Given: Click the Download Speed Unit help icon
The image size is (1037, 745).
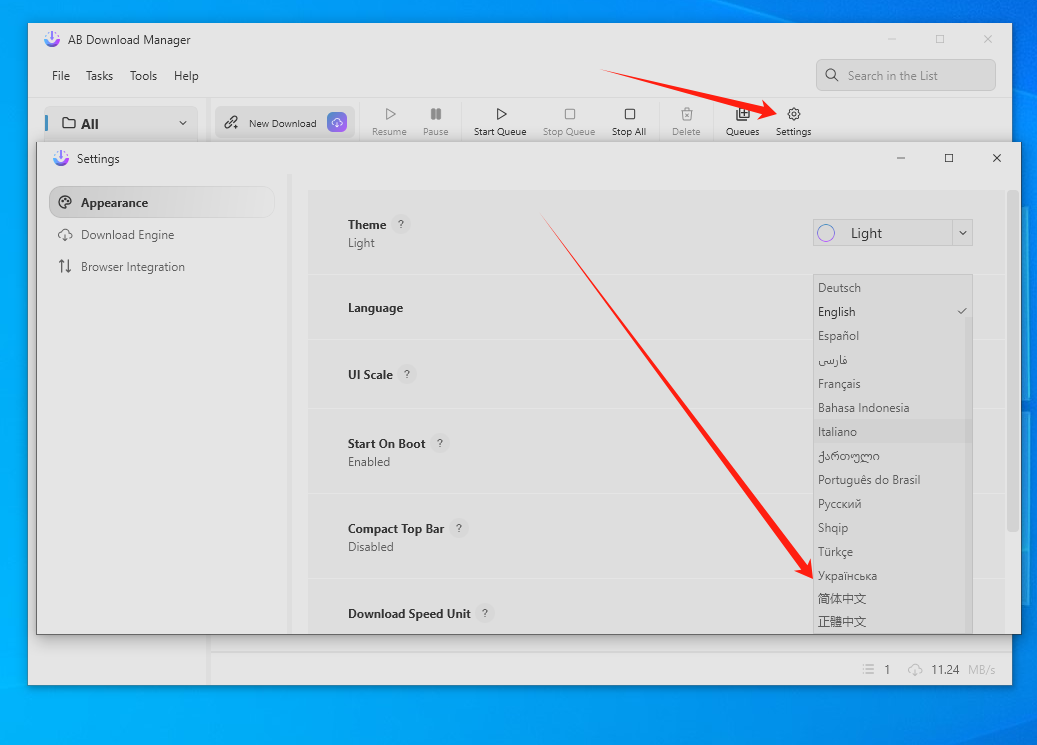Looking at the screenshot, I should coord(485,613).
